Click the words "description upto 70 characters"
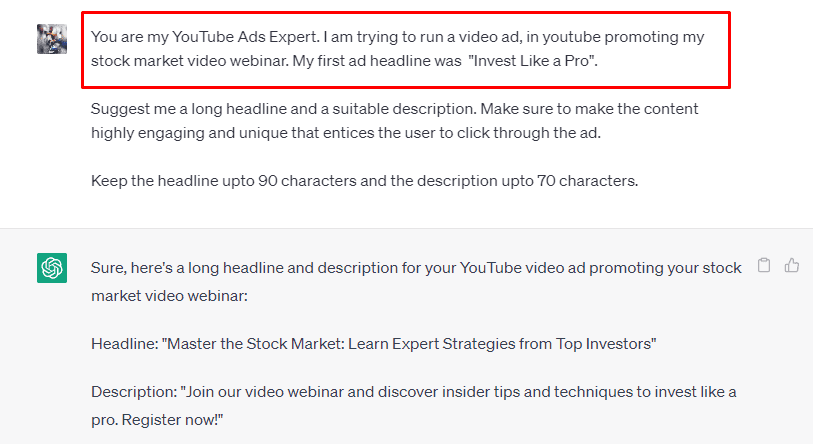 click(x=527, y=181)
